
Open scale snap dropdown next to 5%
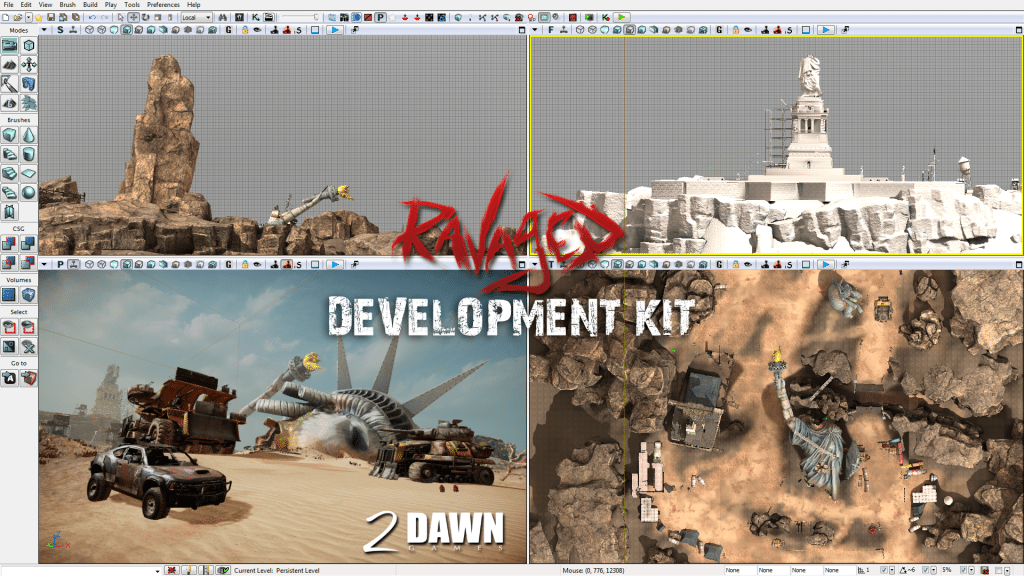click(972, 570)
